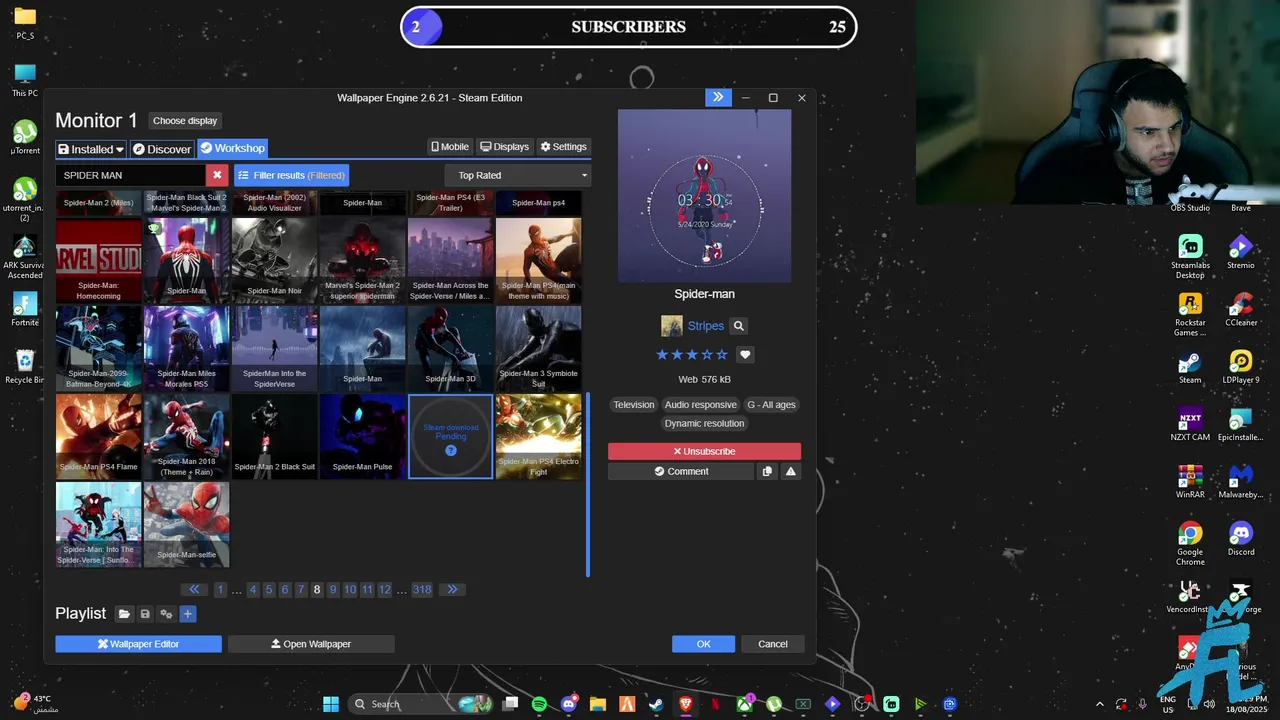Launch the Wallpaper Editor
Image resolution: width=1280 pixels, height=720 pixels.
(138, 644)
